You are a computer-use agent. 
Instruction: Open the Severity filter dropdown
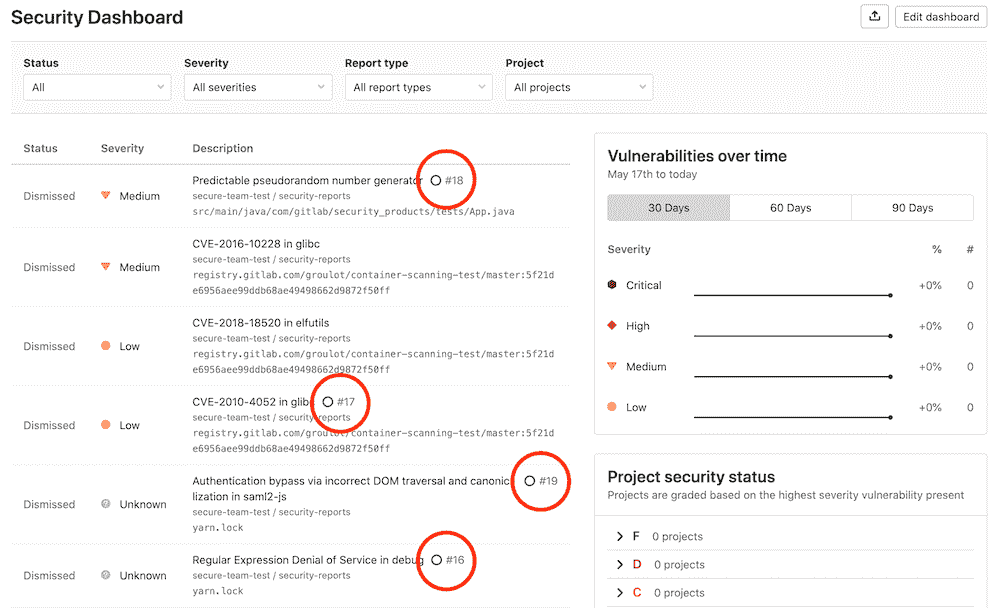(x=257, y=88)
